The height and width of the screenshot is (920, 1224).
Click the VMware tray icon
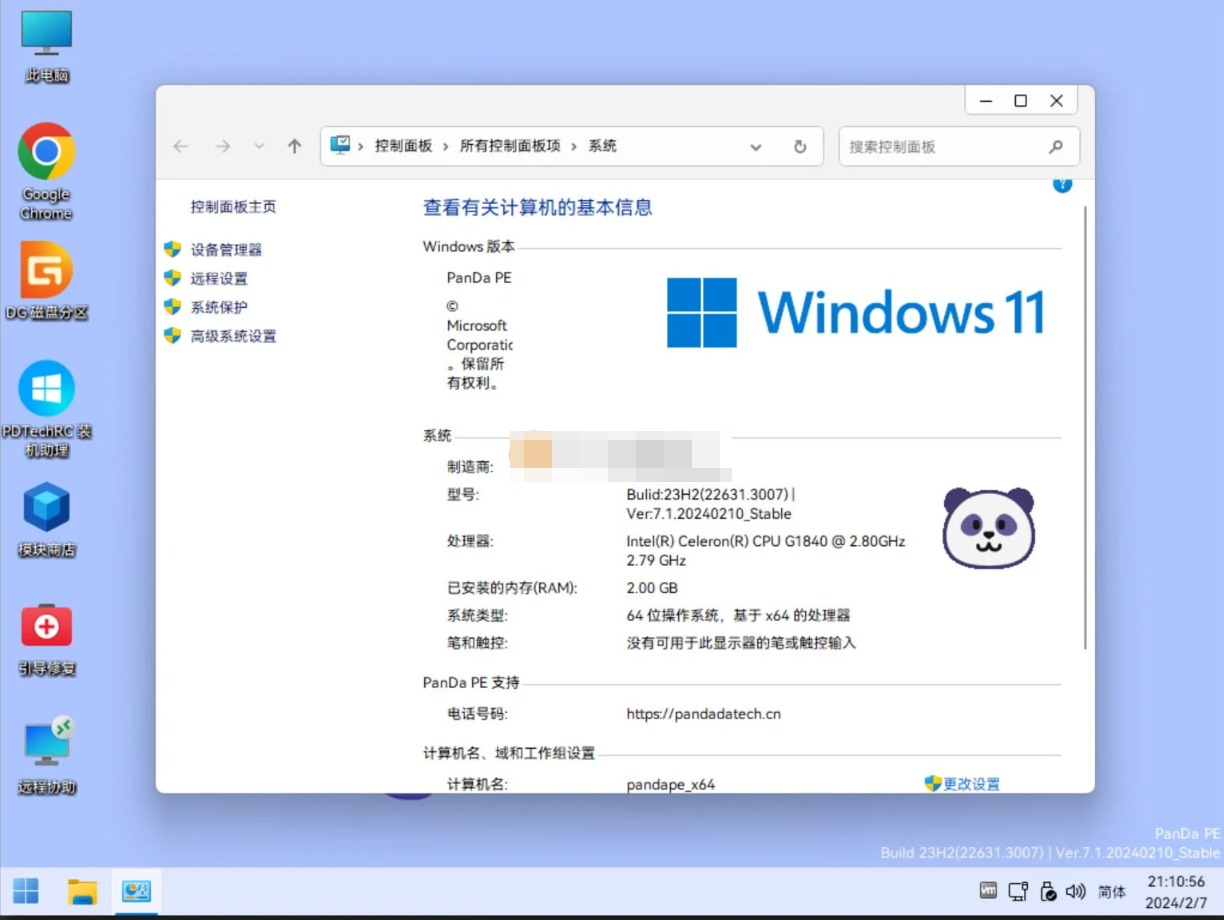988,890
